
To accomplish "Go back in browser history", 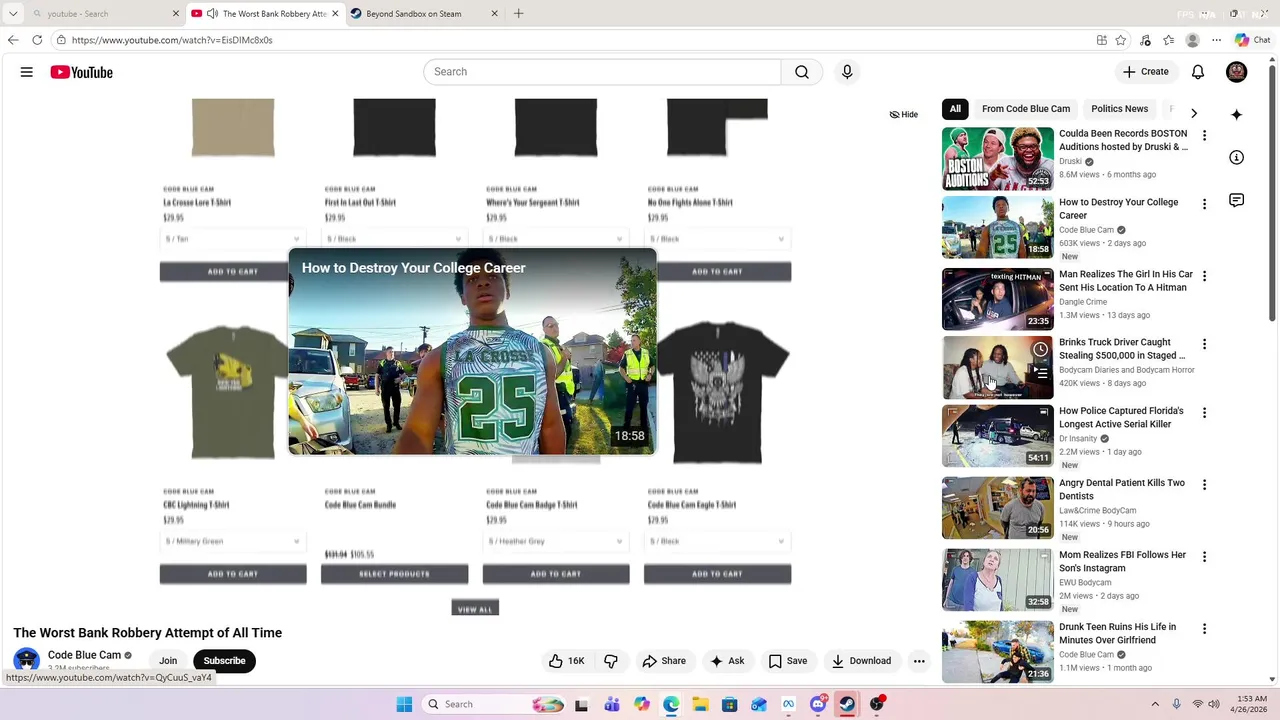I will tap(13, 40).
